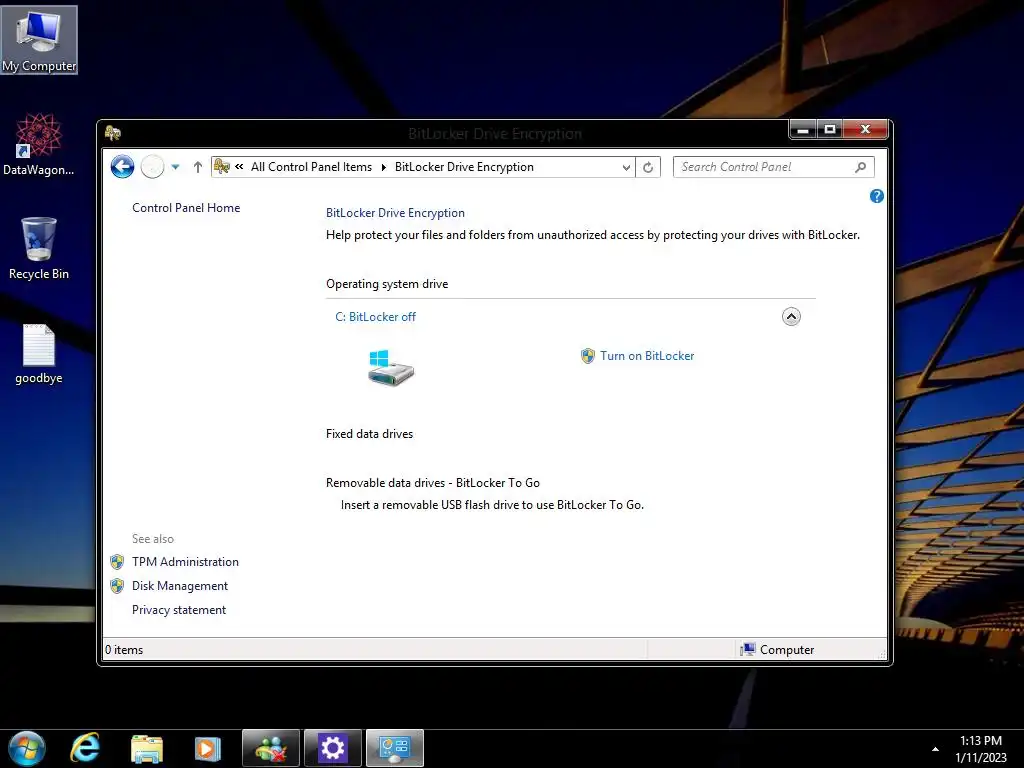Click the Control Panel taskbar button
The image size is (1024, 768).
point(394,748)
